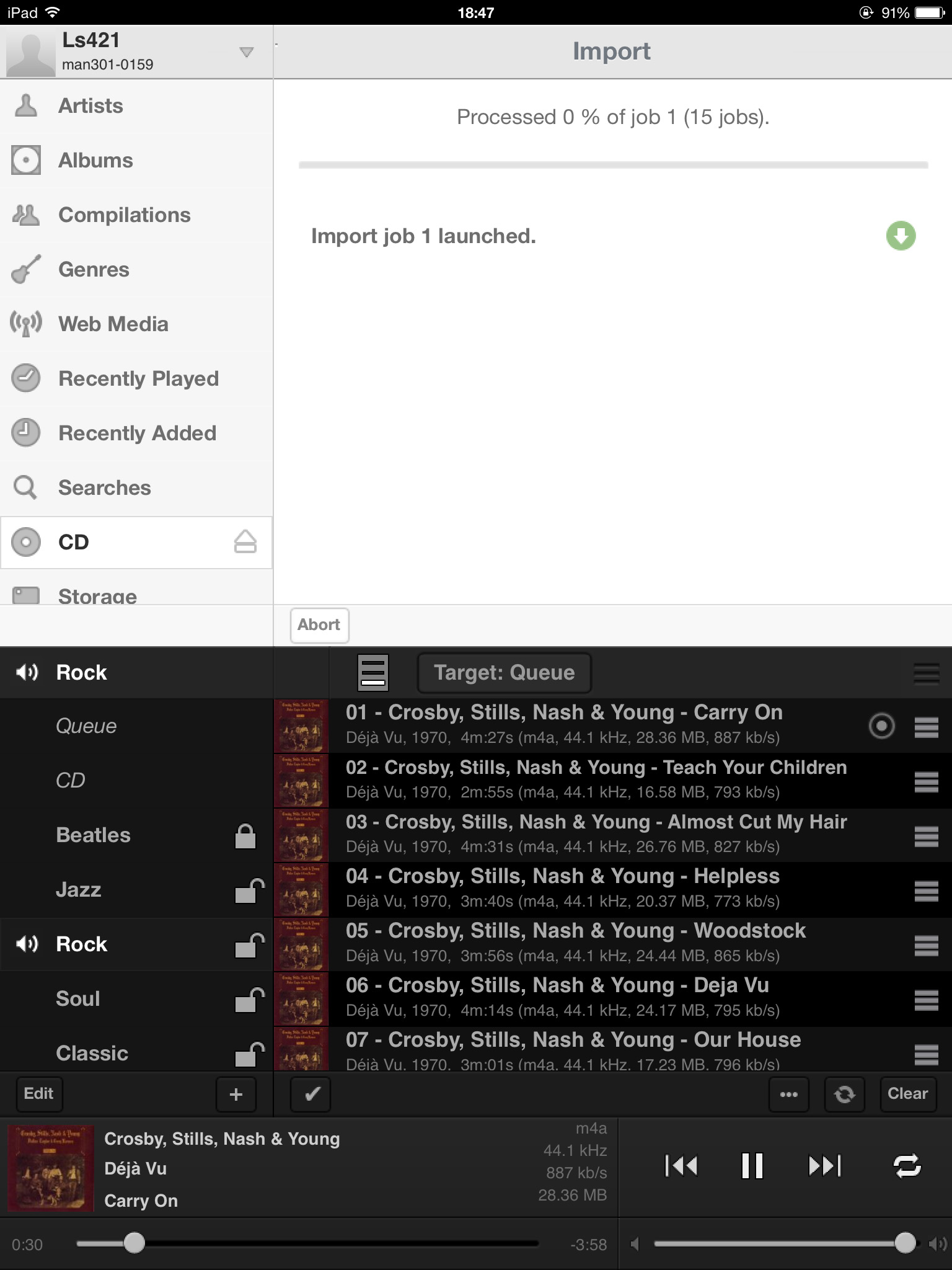Click the max volume speaker icon

click(937, 1243)
